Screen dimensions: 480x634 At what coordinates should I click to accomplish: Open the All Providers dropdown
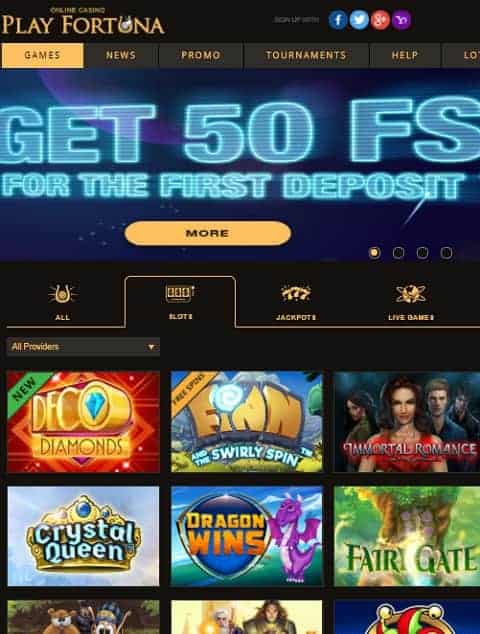pos(83,347)
